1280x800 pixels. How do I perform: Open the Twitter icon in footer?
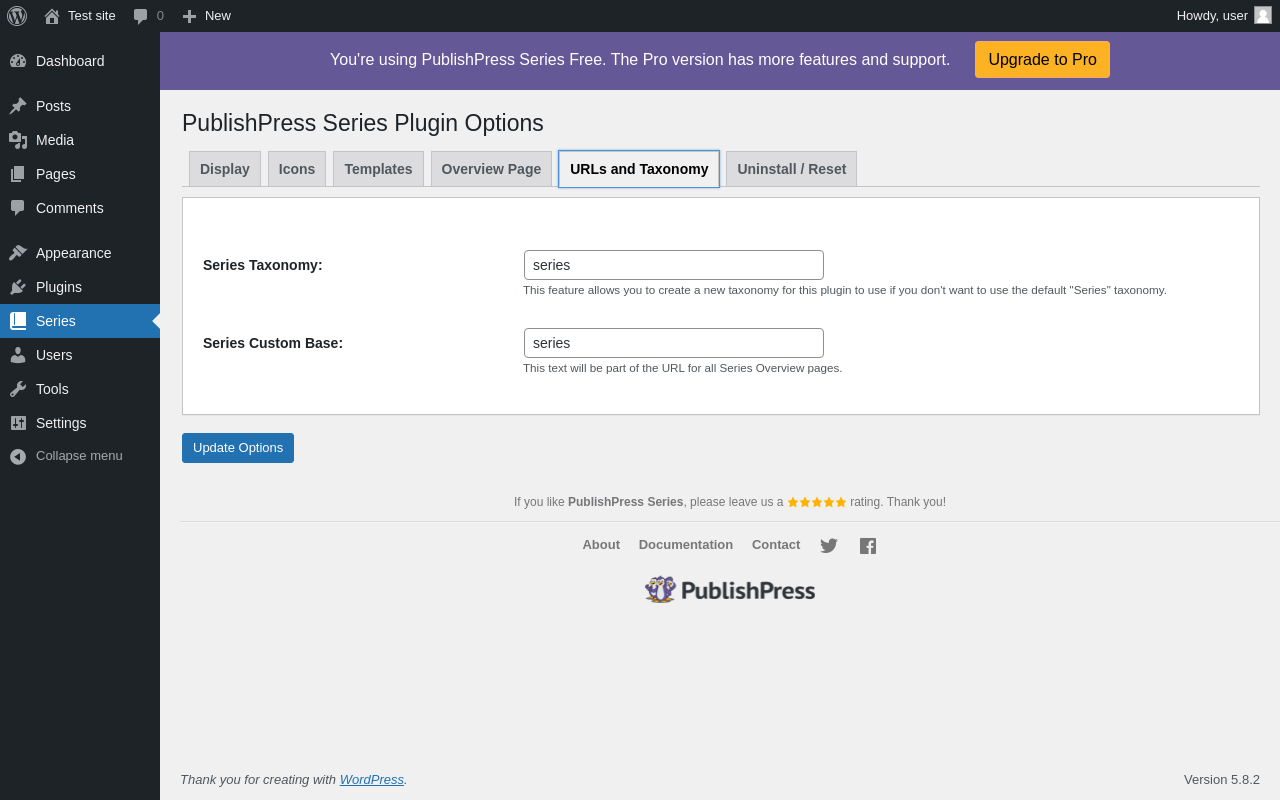(829, 546)
